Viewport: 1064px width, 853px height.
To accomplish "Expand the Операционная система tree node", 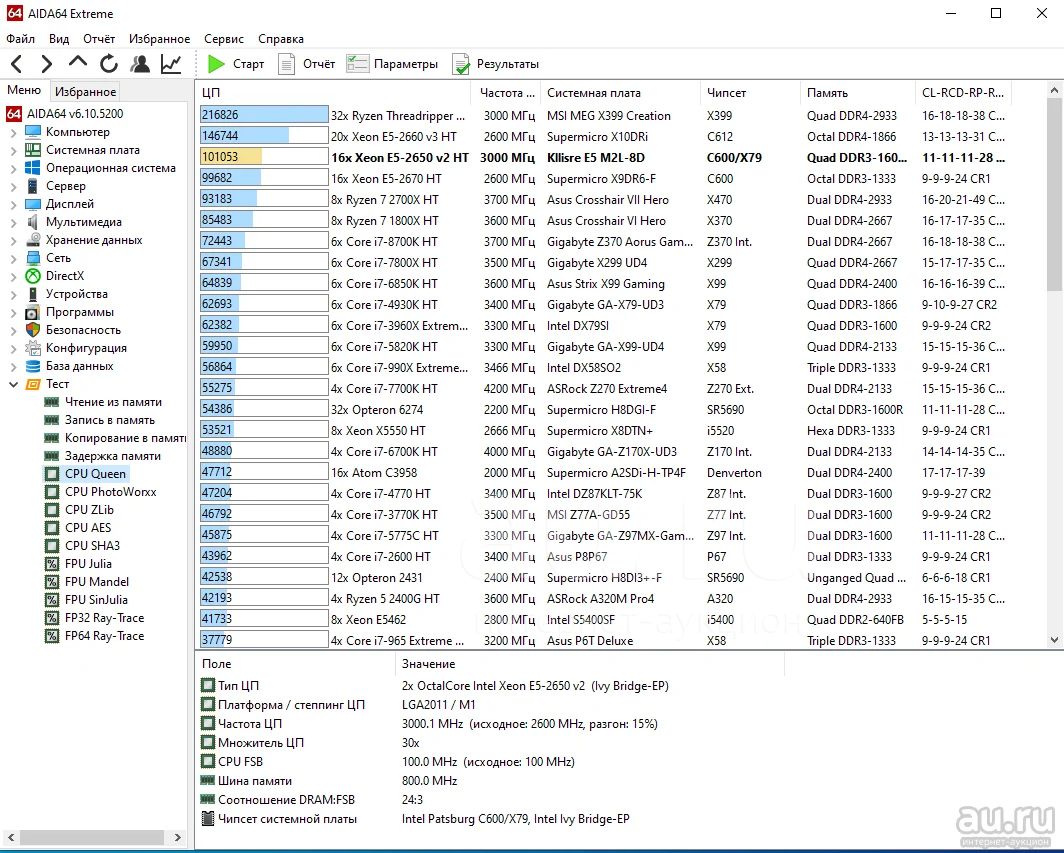I will (14, 168).
